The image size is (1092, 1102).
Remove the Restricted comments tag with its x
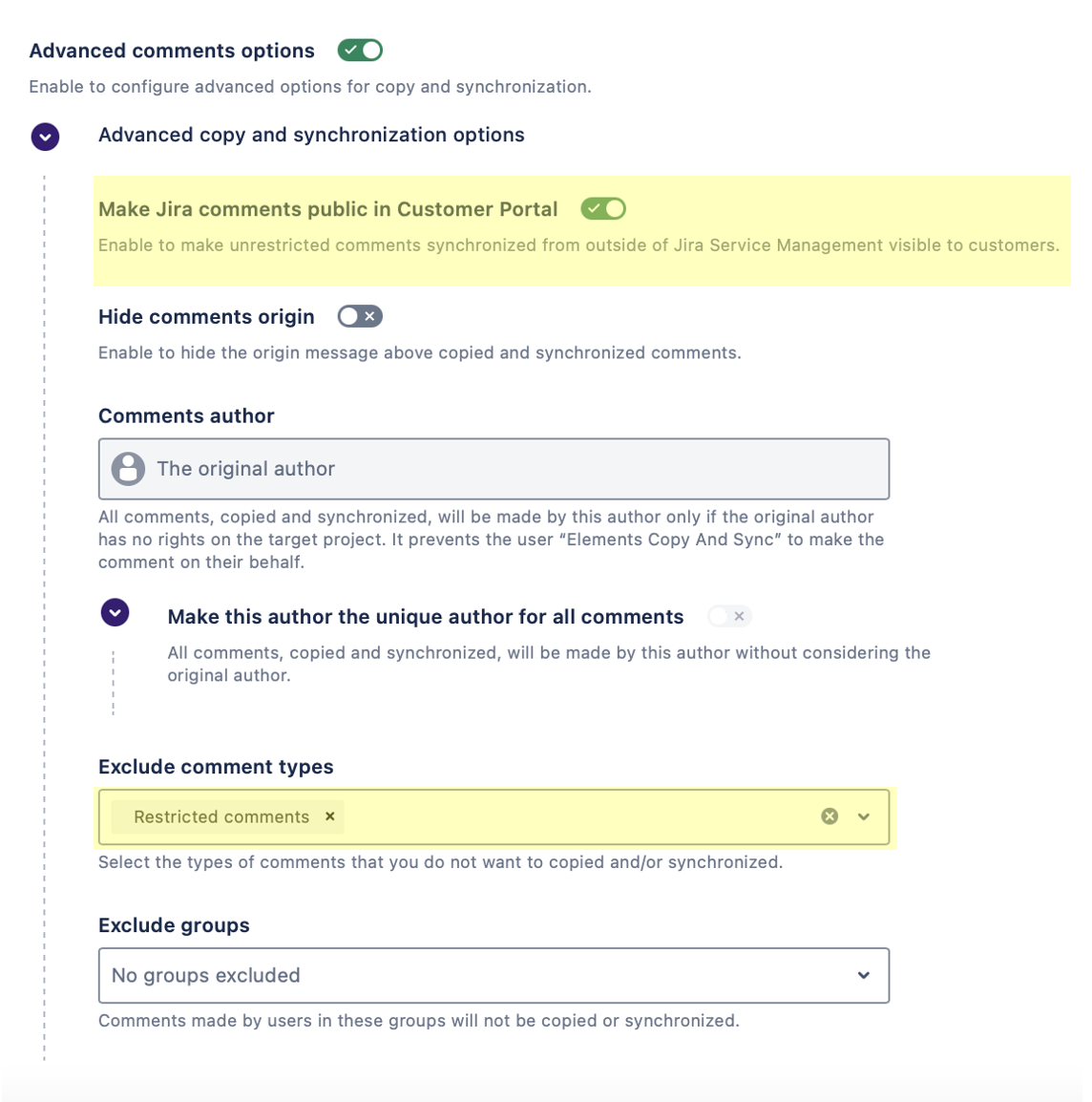coord(330,816)
